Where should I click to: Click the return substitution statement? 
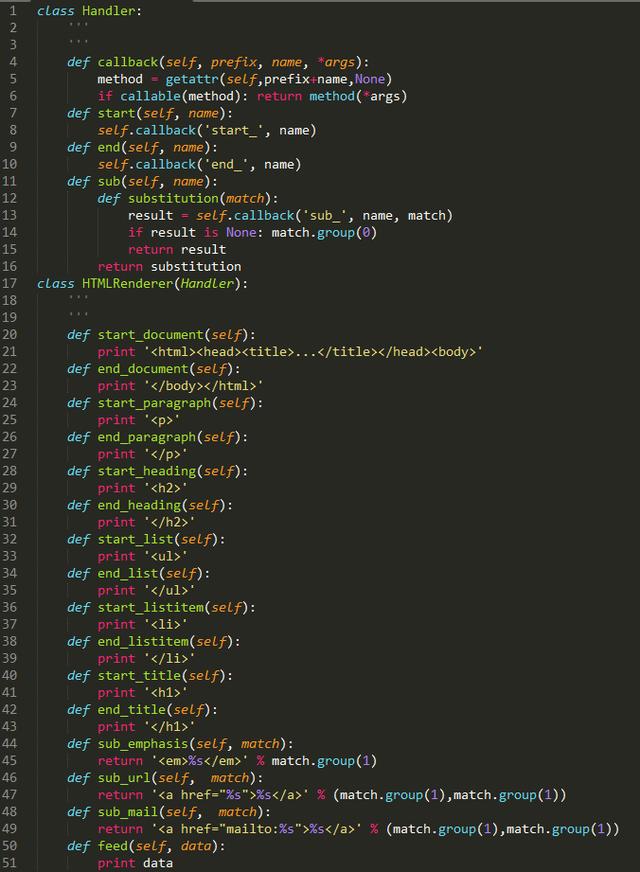click(x=170, y=266)
